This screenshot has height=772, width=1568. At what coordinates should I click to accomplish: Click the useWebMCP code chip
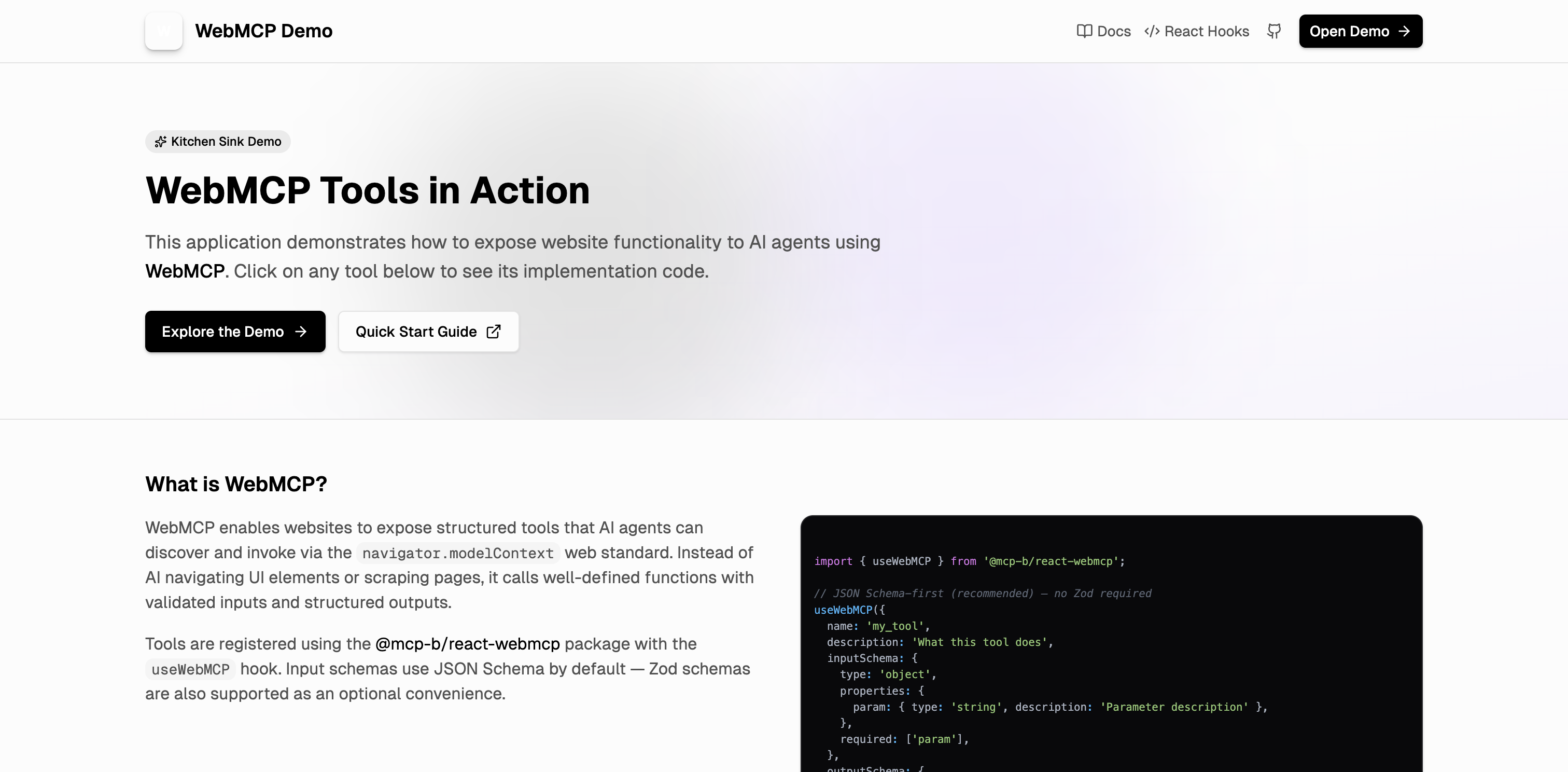pos(190,669)
